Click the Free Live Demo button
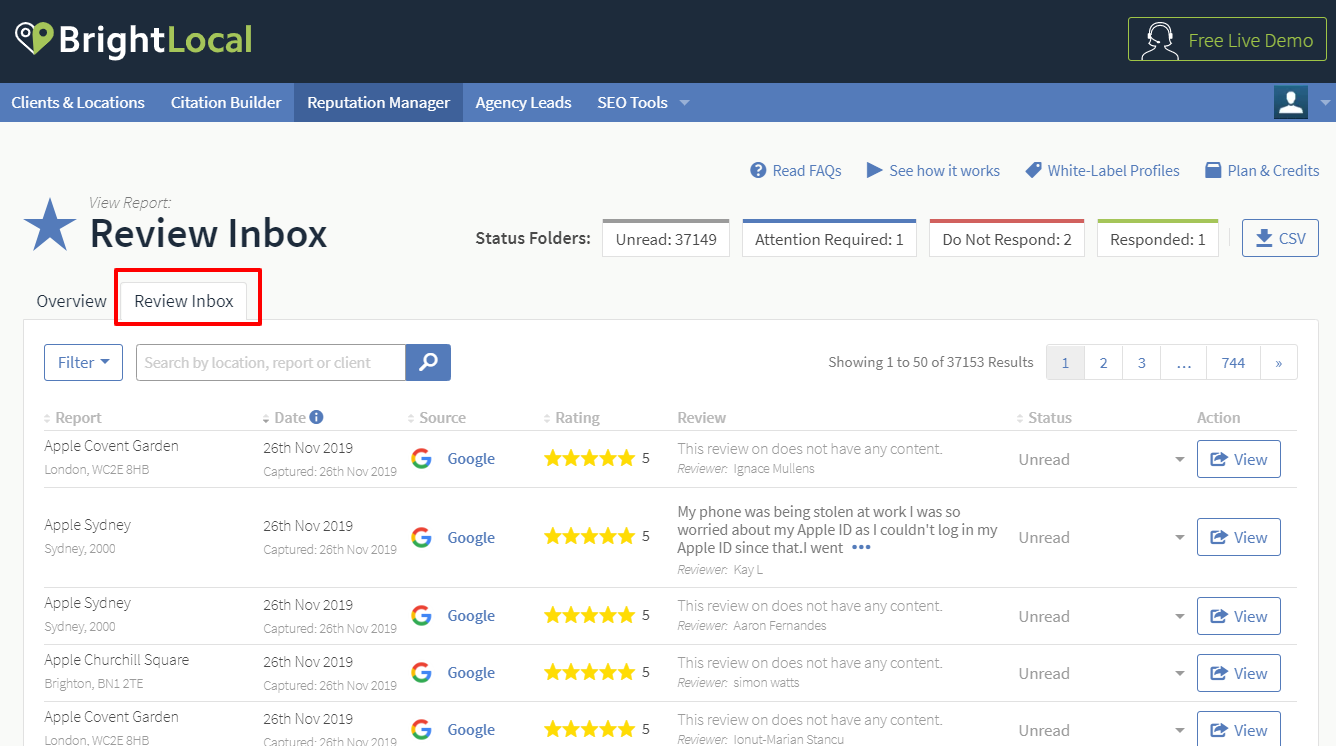 [1227, 40]
